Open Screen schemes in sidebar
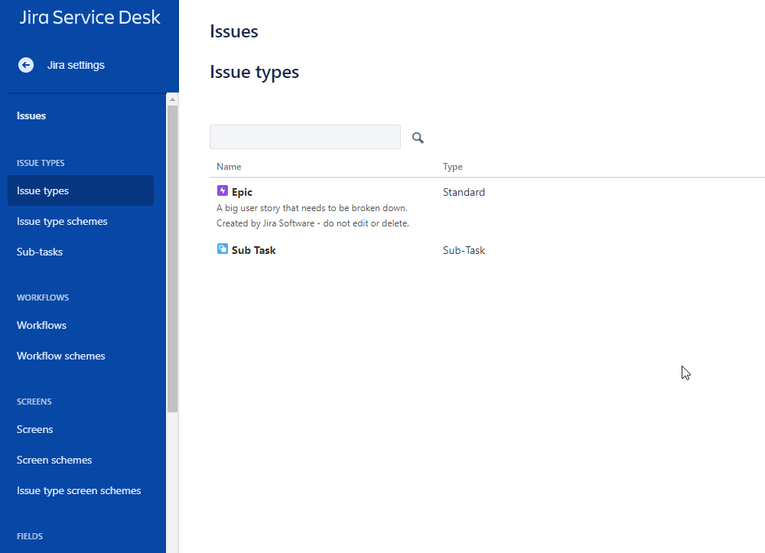The height and width of the screenshot is (553, 765). [x=54, y=460]
